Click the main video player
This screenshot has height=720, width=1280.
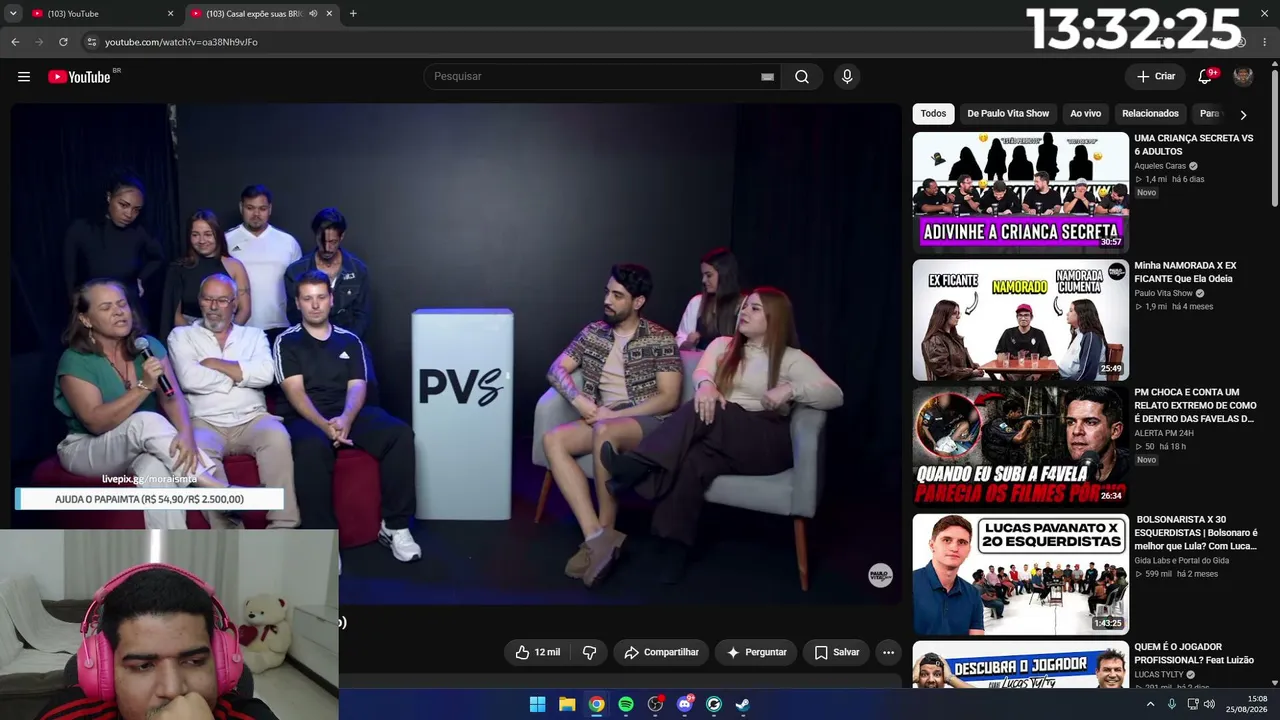(456, 353)
